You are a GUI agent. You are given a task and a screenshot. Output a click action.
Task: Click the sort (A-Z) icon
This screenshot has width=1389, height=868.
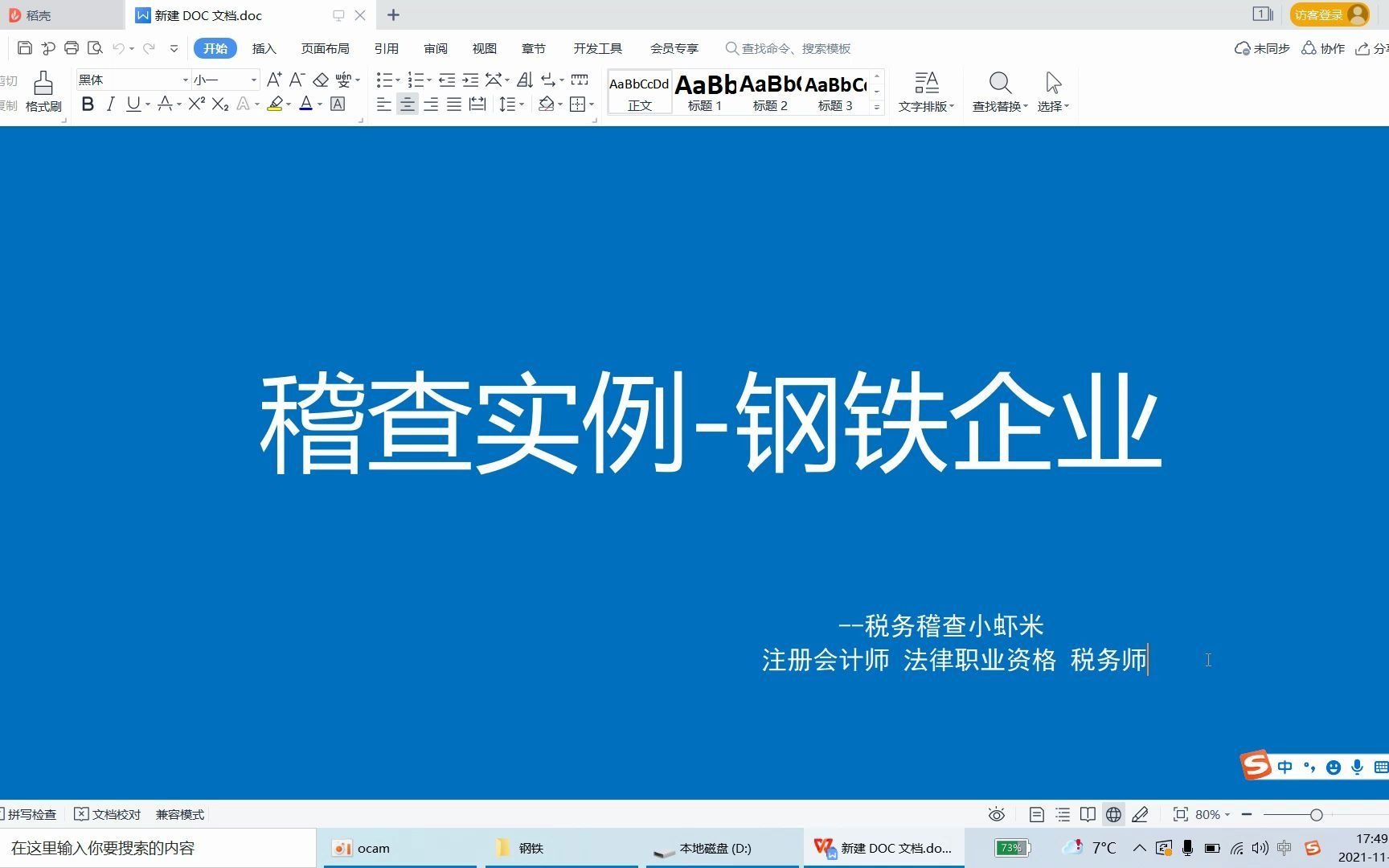[x=525, y=80]
